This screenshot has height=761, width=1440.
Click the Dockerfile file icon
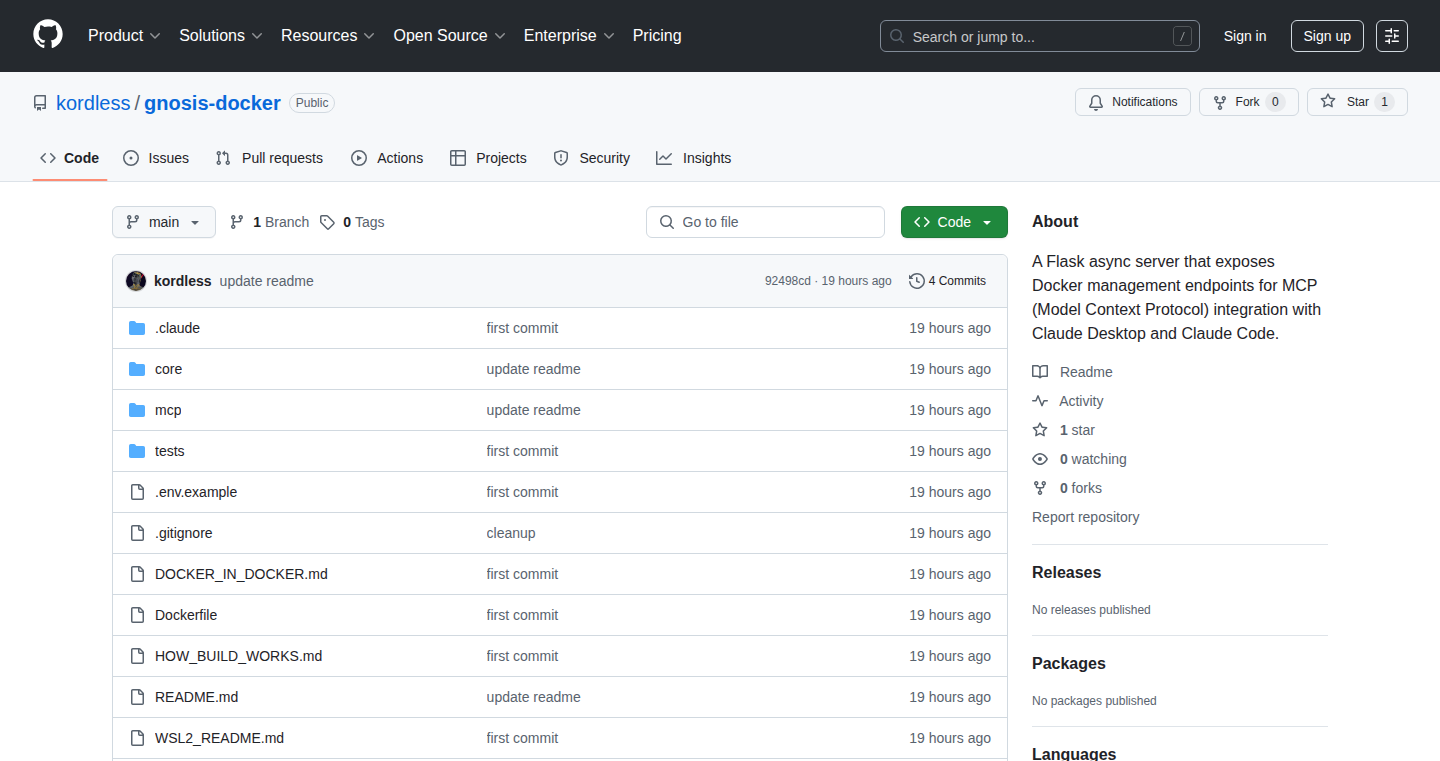(x=137, y=615)
